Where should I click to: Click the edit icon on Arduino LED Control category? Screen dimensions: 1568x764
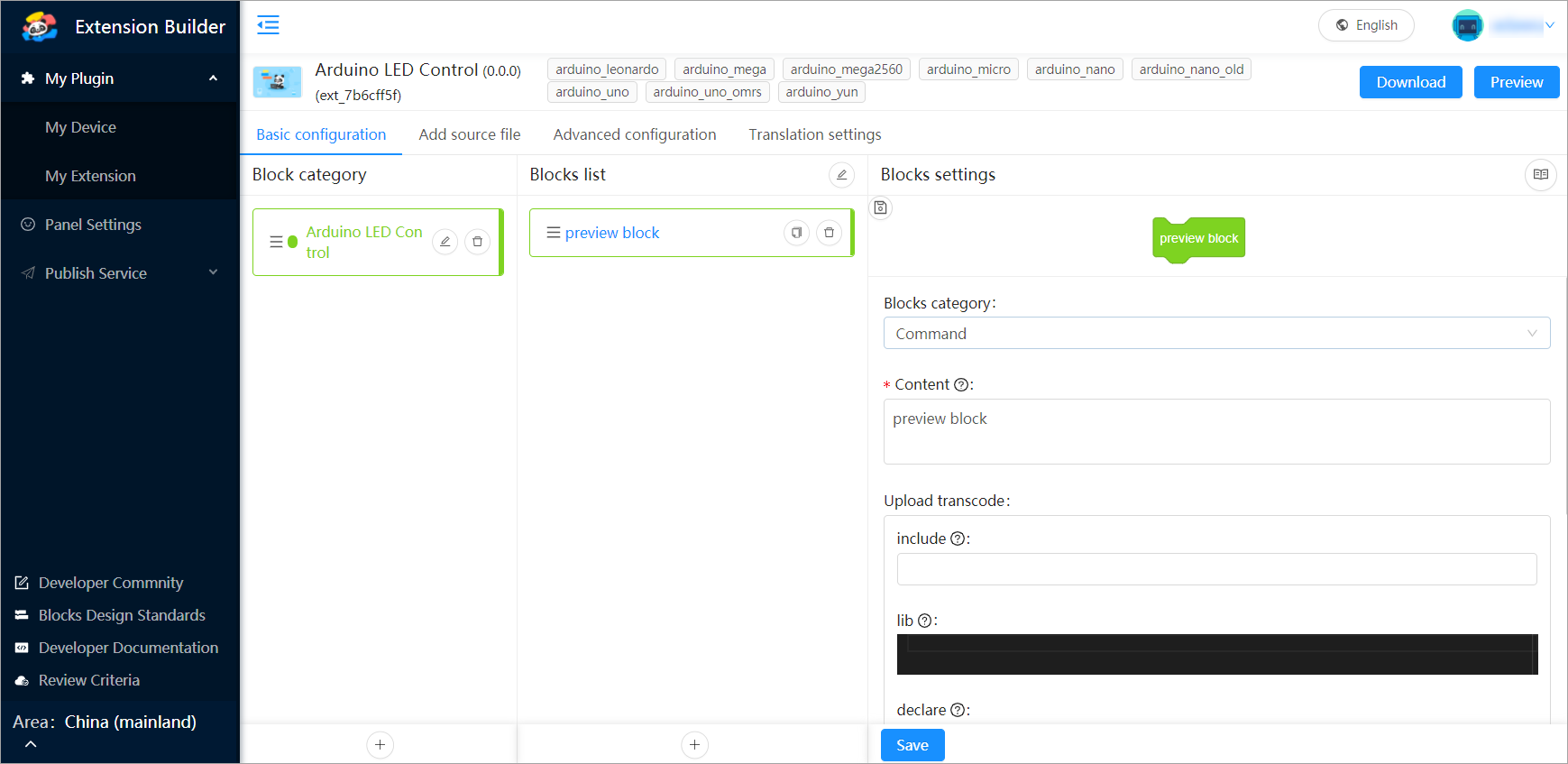445,242
